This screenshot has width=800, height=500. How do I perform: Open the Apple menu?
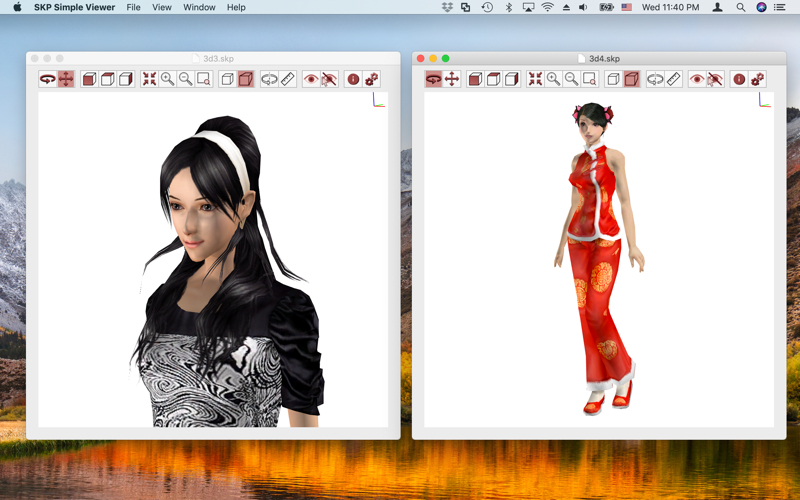17,7
